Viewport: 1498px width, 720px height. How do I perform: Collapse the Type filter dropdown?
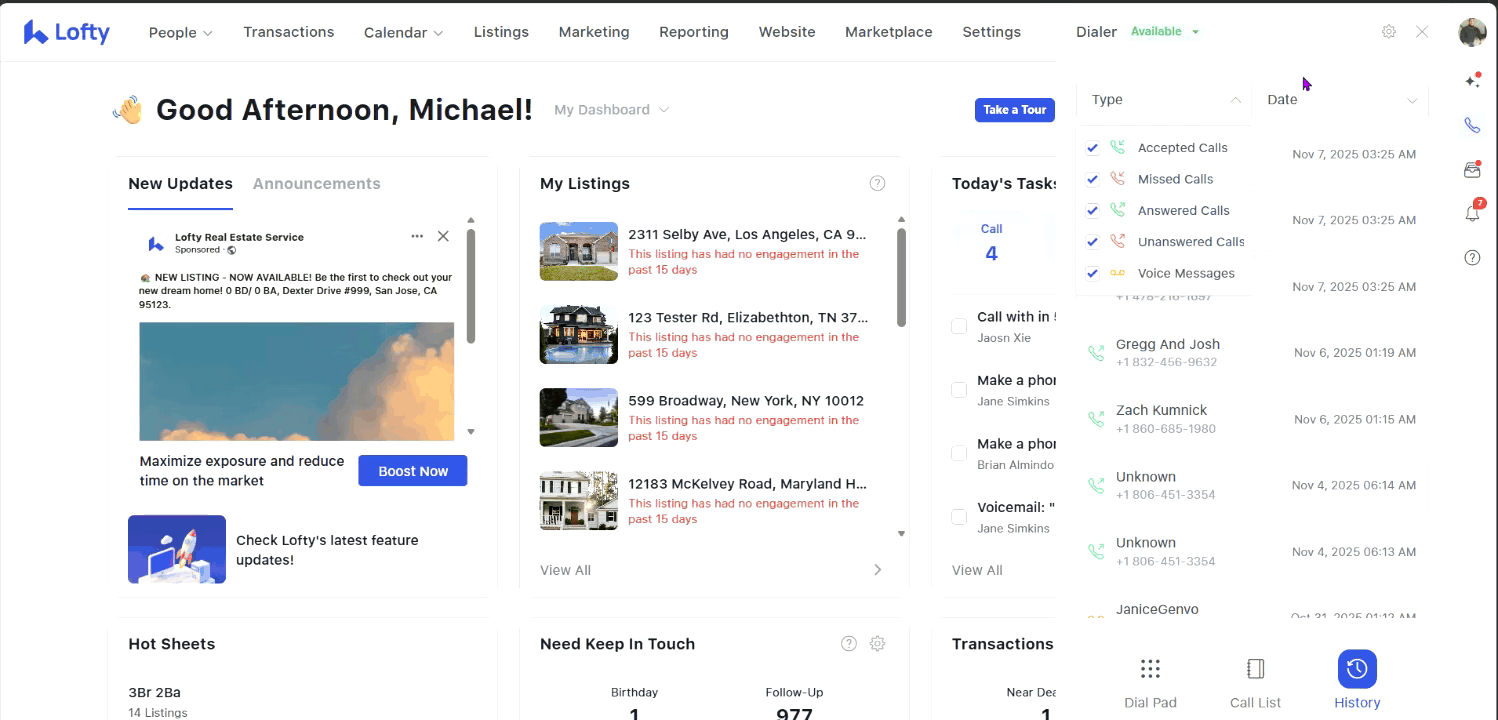tap(1165, 100)
